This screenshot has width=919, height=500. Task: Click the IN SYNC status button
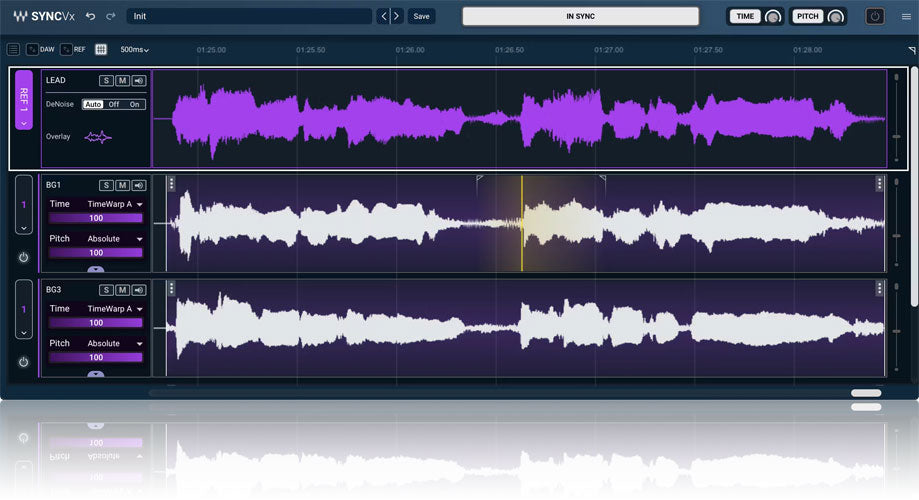[580, 16]
